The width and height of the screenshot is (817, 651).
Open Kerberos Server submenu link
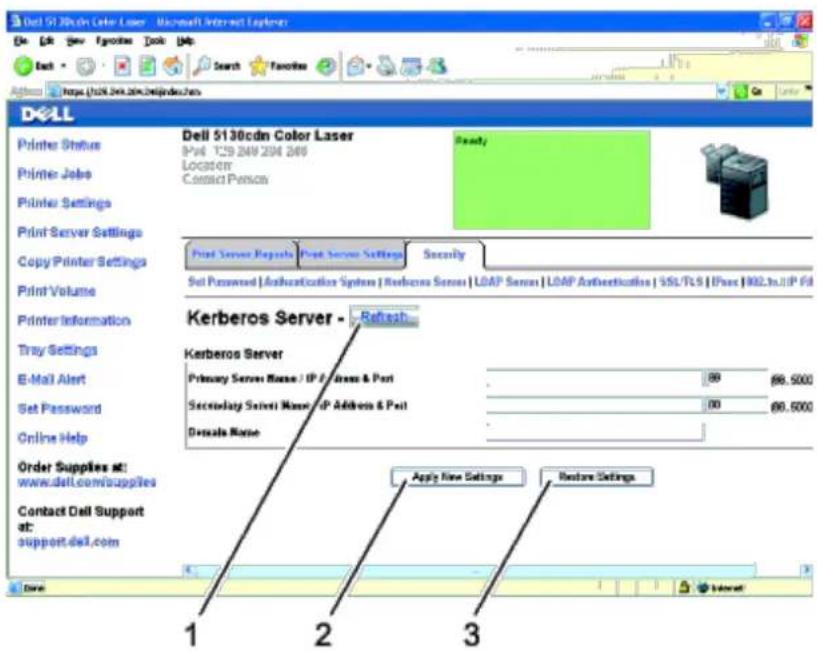[x=425, y=282]
